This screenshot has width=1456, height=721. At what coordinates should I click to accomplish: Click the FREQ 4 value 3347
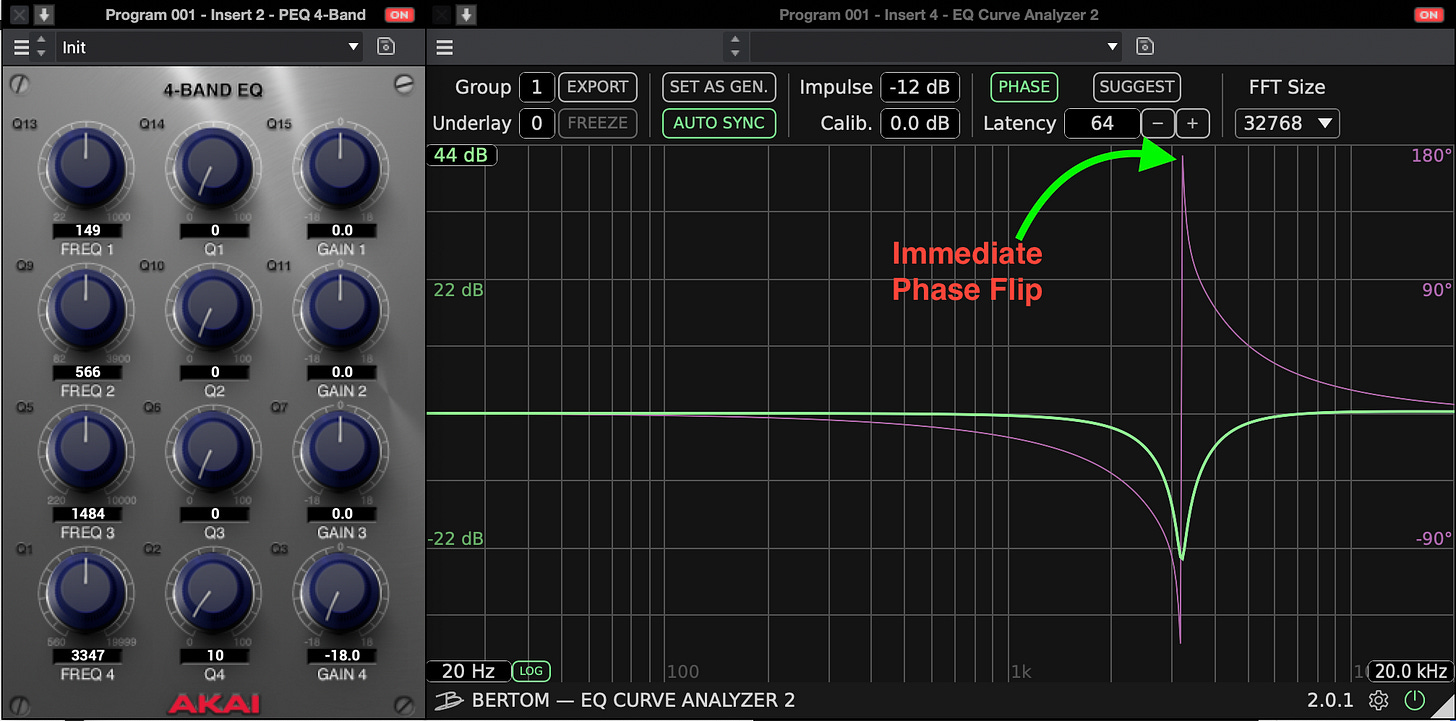pos(88,656)
